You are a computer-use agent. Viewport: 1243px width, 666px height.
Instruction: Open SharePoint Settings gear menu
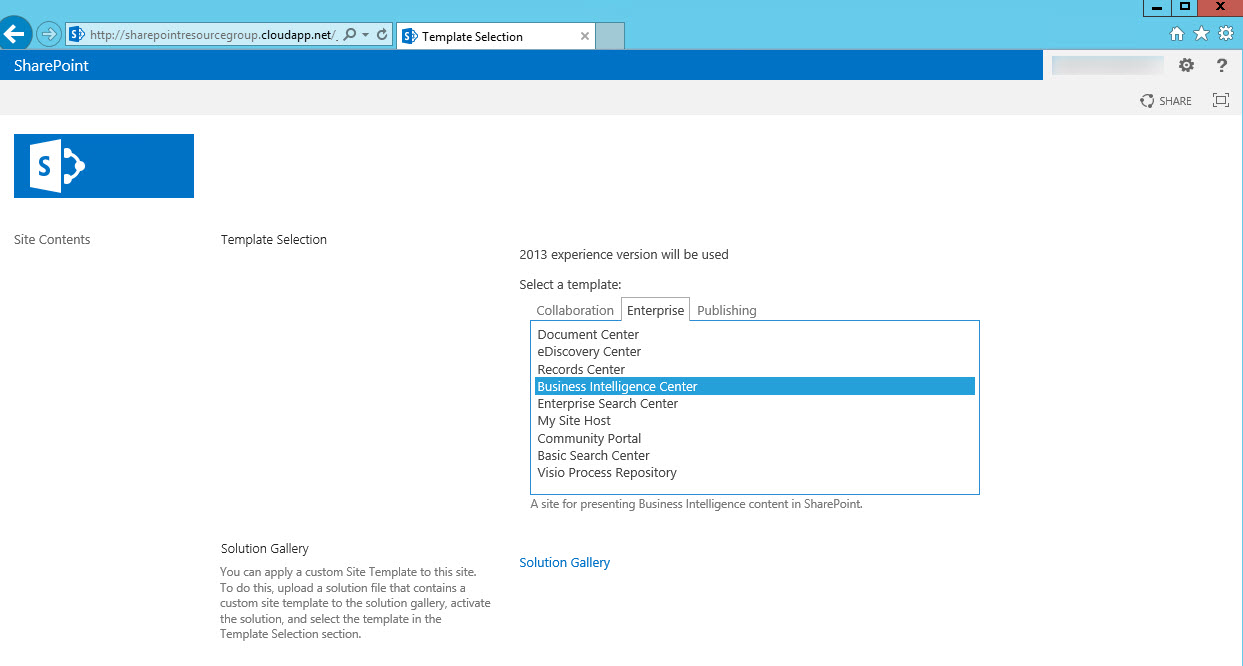click(x=1186, y=65)
